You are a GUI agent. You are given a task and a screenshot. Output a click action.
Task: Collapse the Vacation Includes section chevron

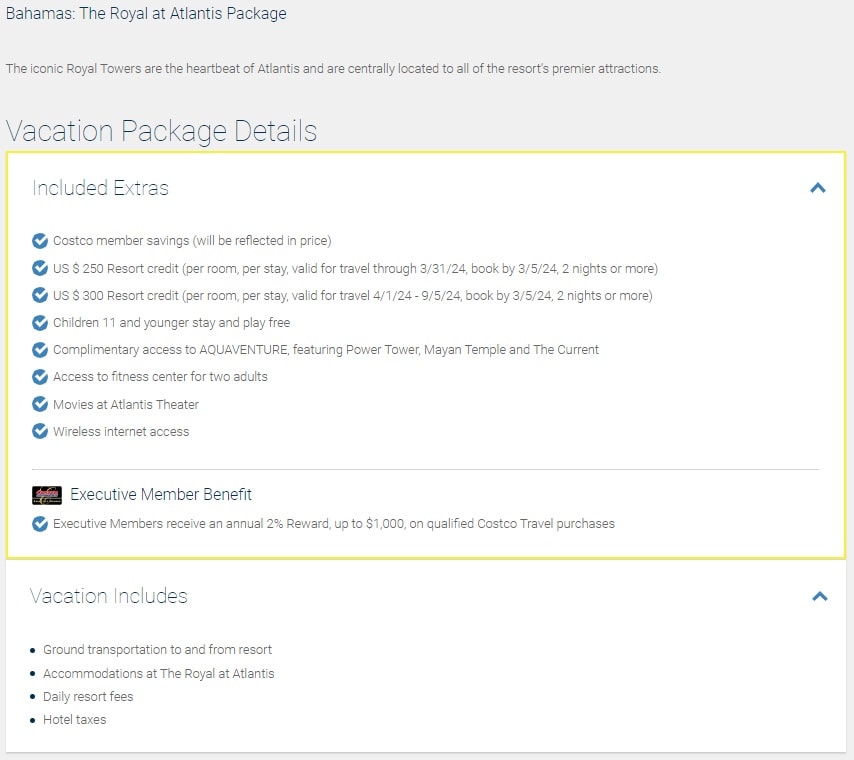(820, 596)
